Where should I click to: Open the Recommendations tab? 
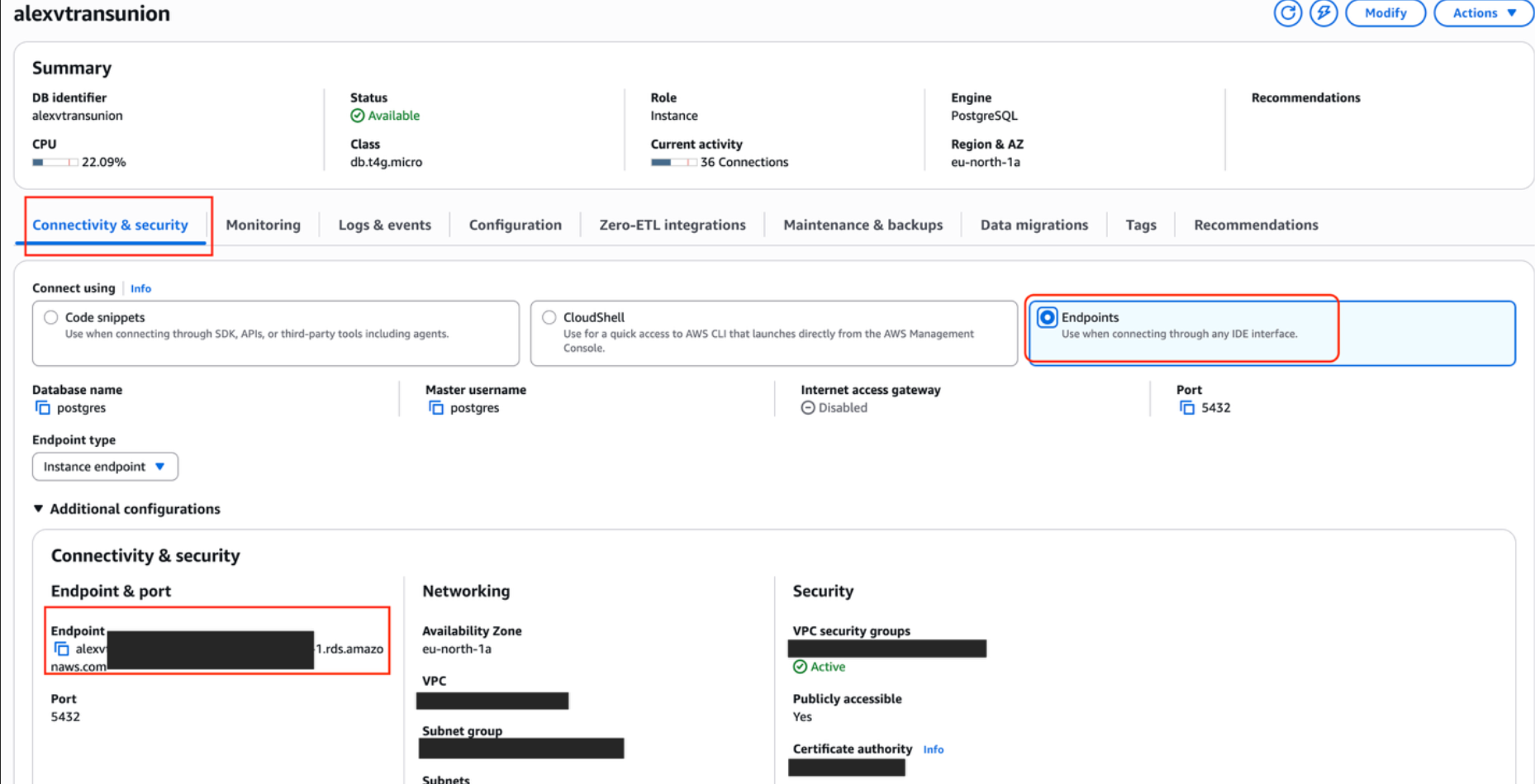1256,225
